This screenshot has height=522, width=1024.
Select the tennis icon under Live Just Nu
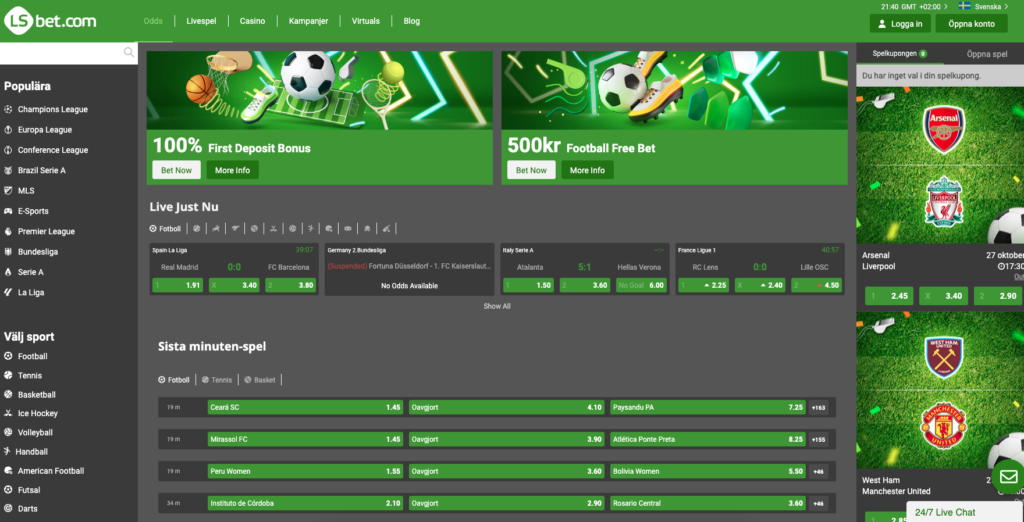tap(197, 229)
